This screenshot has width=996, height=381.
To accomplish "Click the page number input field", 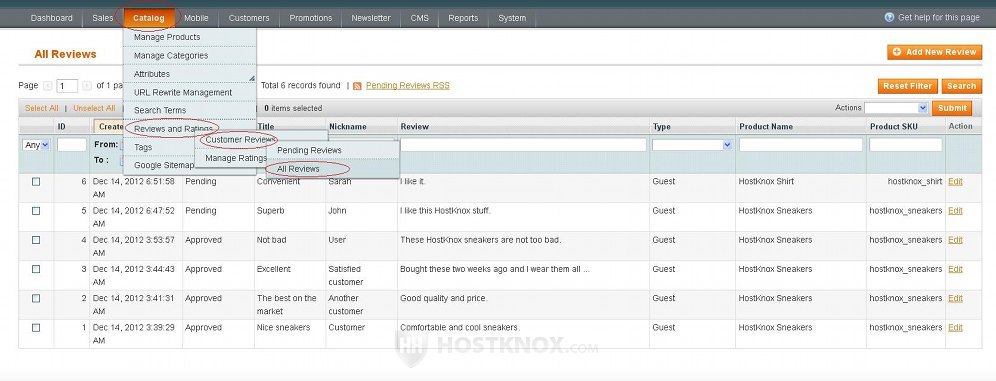I will click(67, 86).
